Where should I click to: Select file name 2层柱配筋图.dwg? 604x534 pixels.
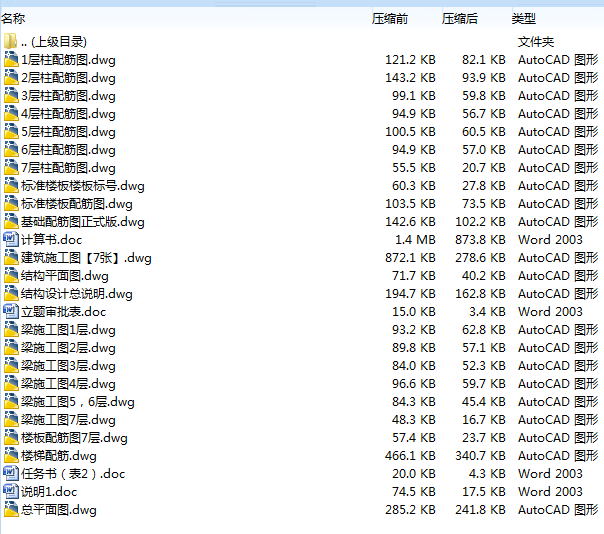68,78
